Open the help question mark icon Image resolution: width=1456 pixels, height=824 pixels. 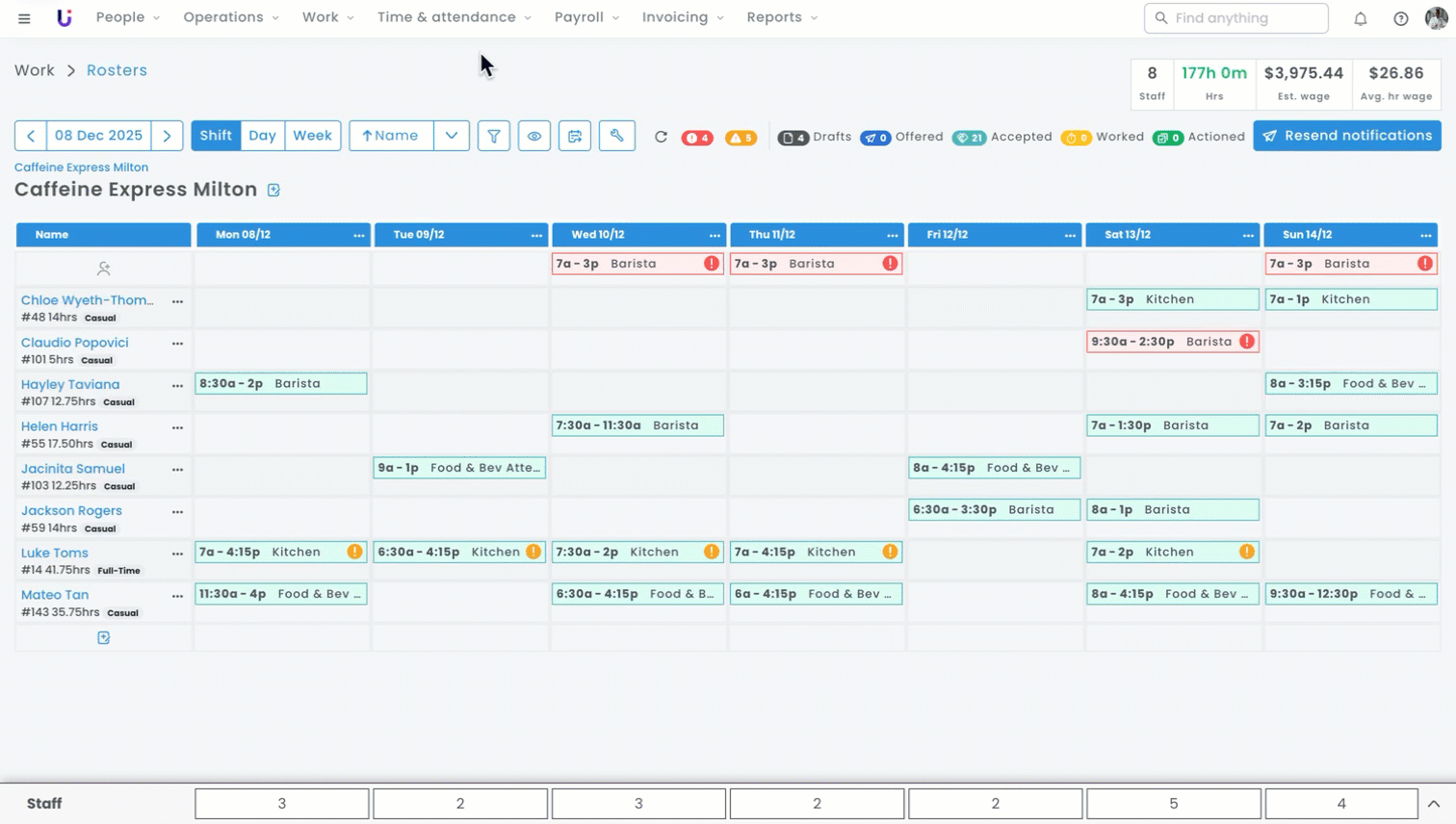point(1400,18)
